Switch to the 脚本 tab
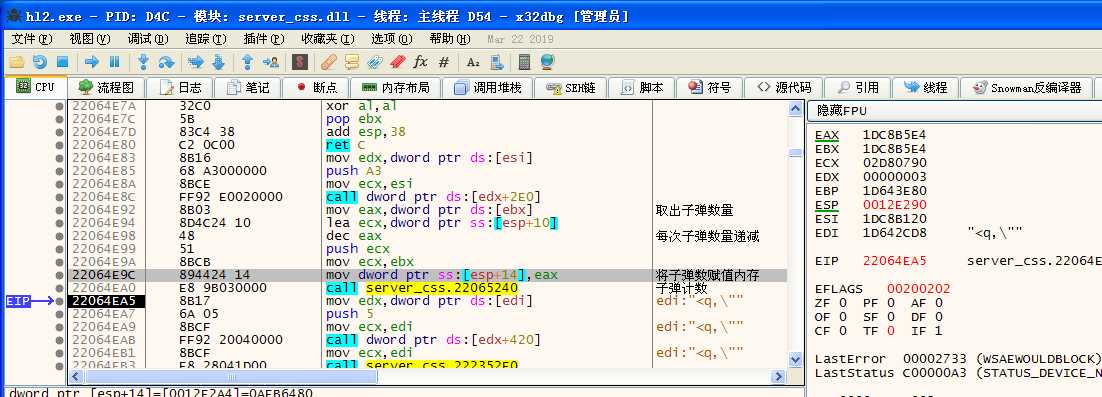This screenshot has height=397, width=1102. point(643,88)
